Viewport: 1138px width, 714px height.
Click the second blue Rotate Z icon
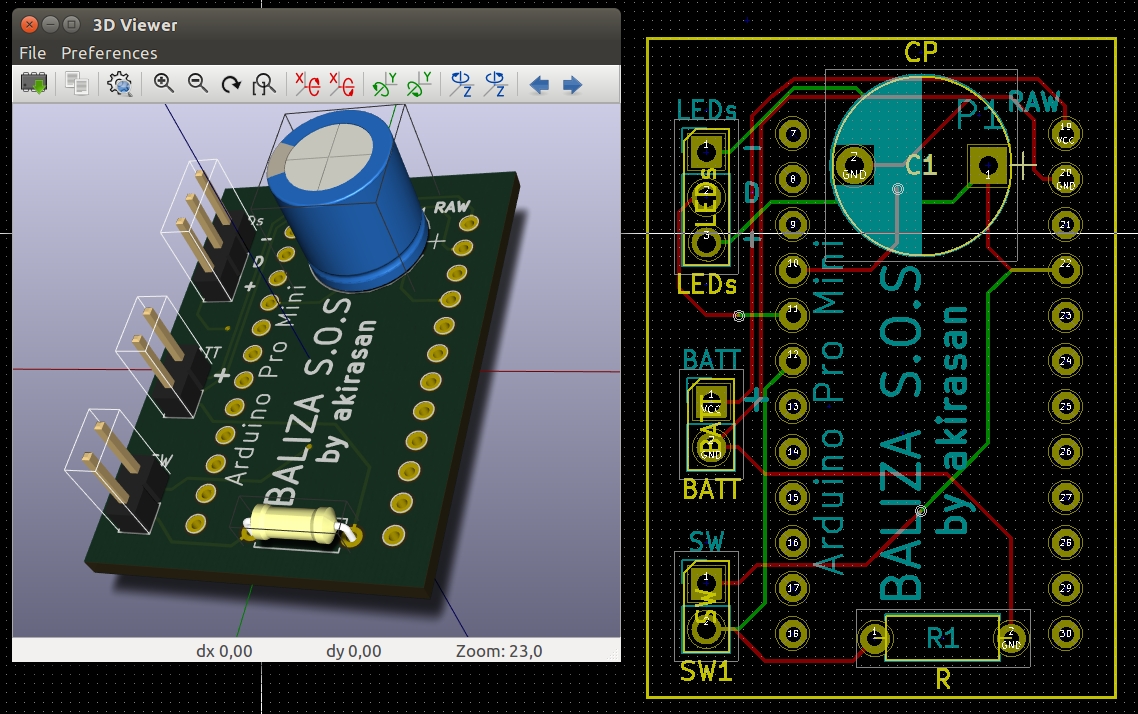click(496, 84)
